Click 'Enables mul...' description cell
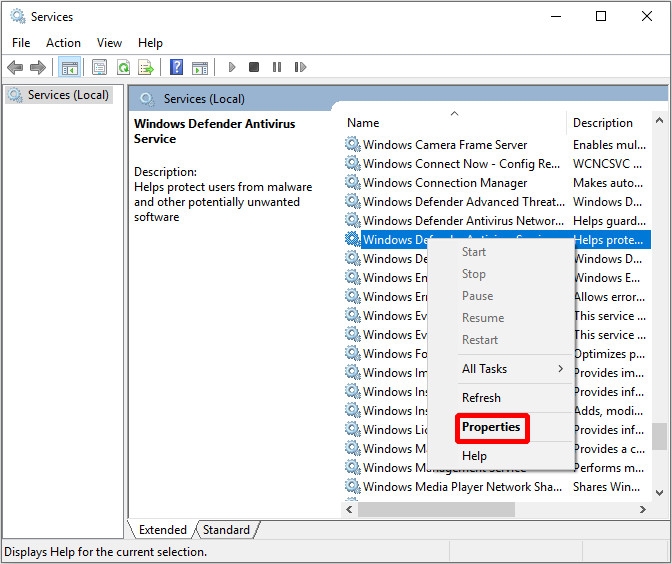 coord(609,145)
